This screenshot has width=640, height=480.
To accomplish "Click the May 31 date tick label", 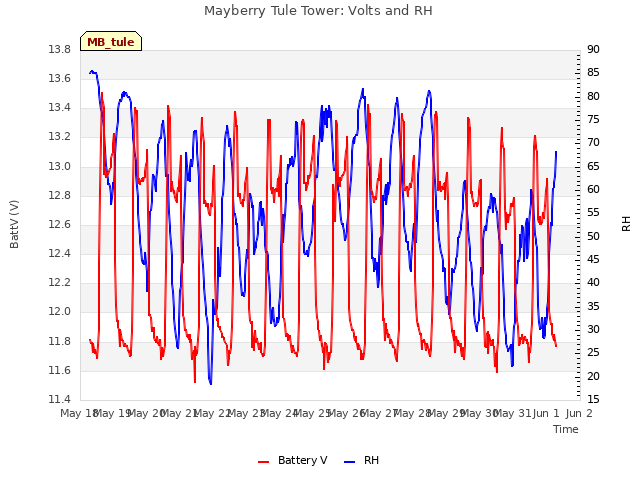I will [x=514, y=413].
